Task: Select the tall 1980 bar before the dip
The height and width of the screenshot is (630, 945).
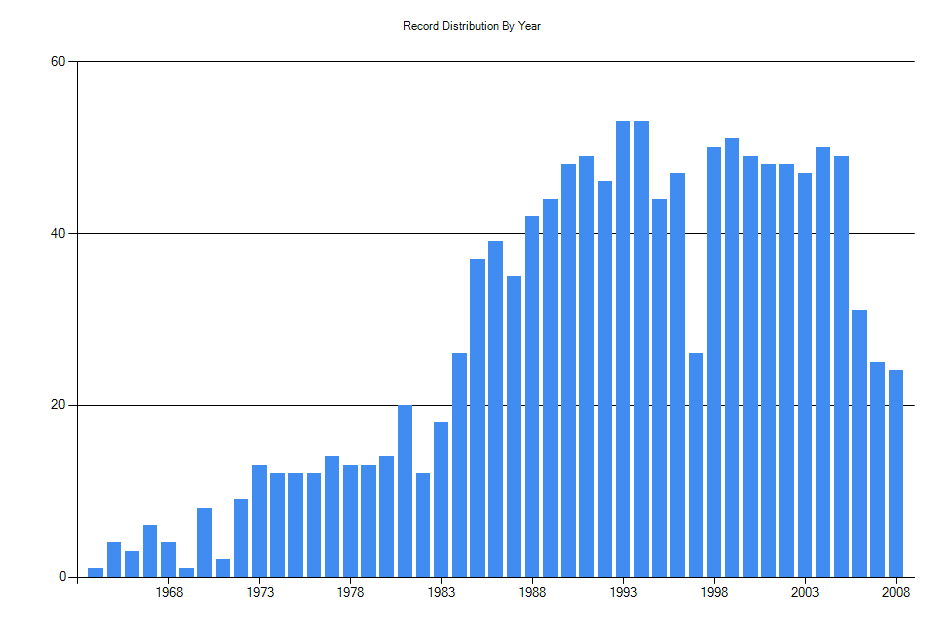Action: pyautogui.click(x=404, y=490)
